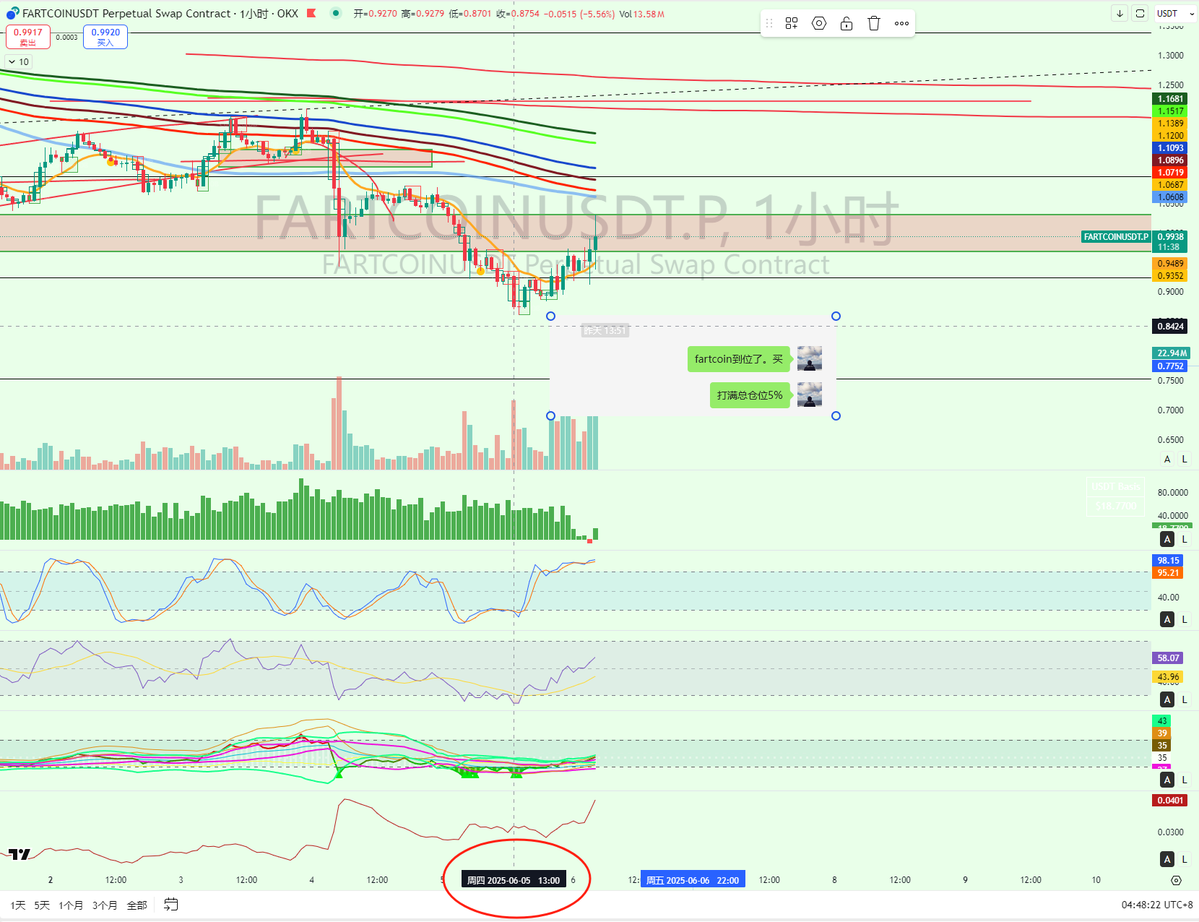Toggle log scale L on the USDT Basis pane

coord(1184,539)
